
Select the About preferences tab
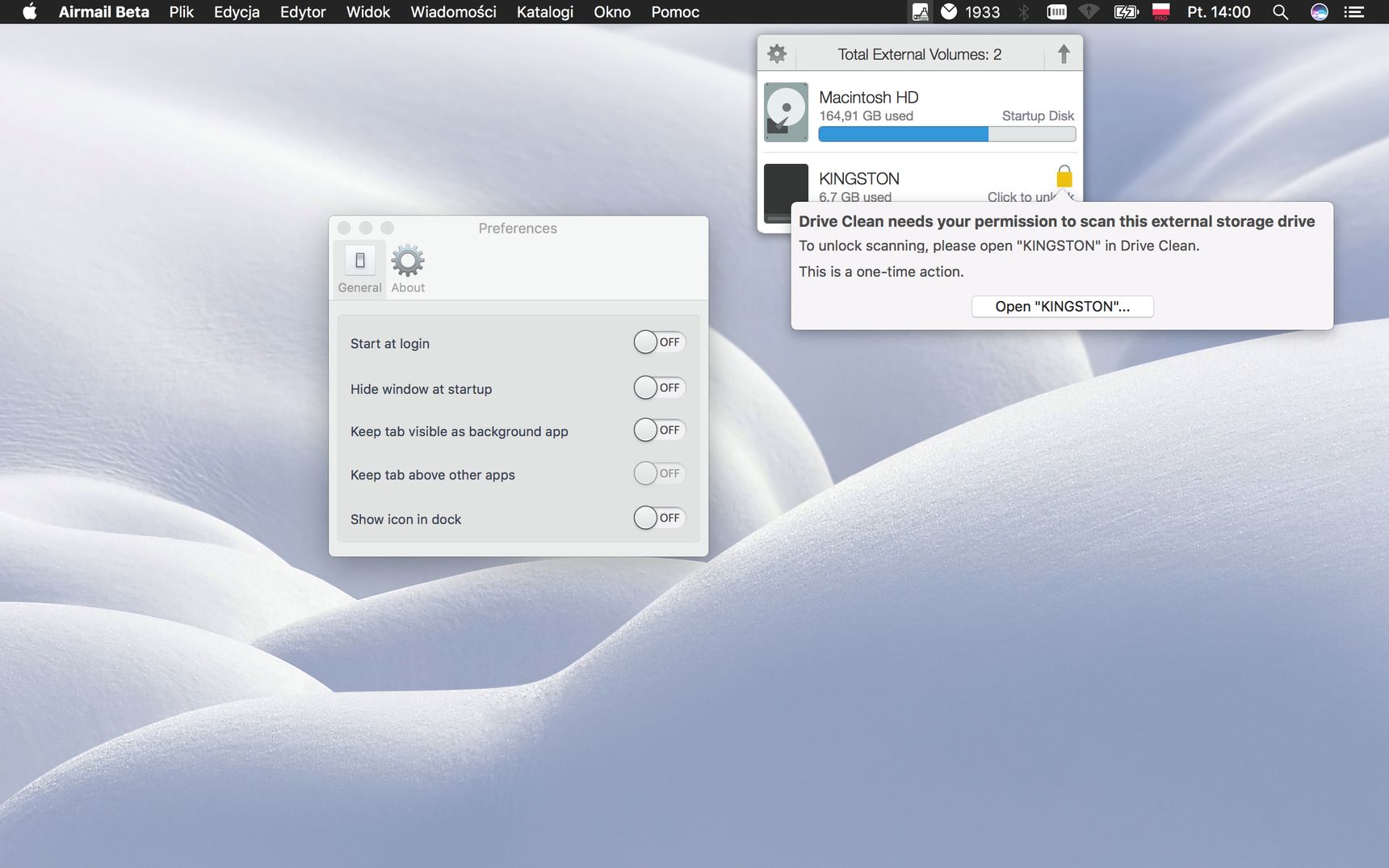tap(408, 270)
